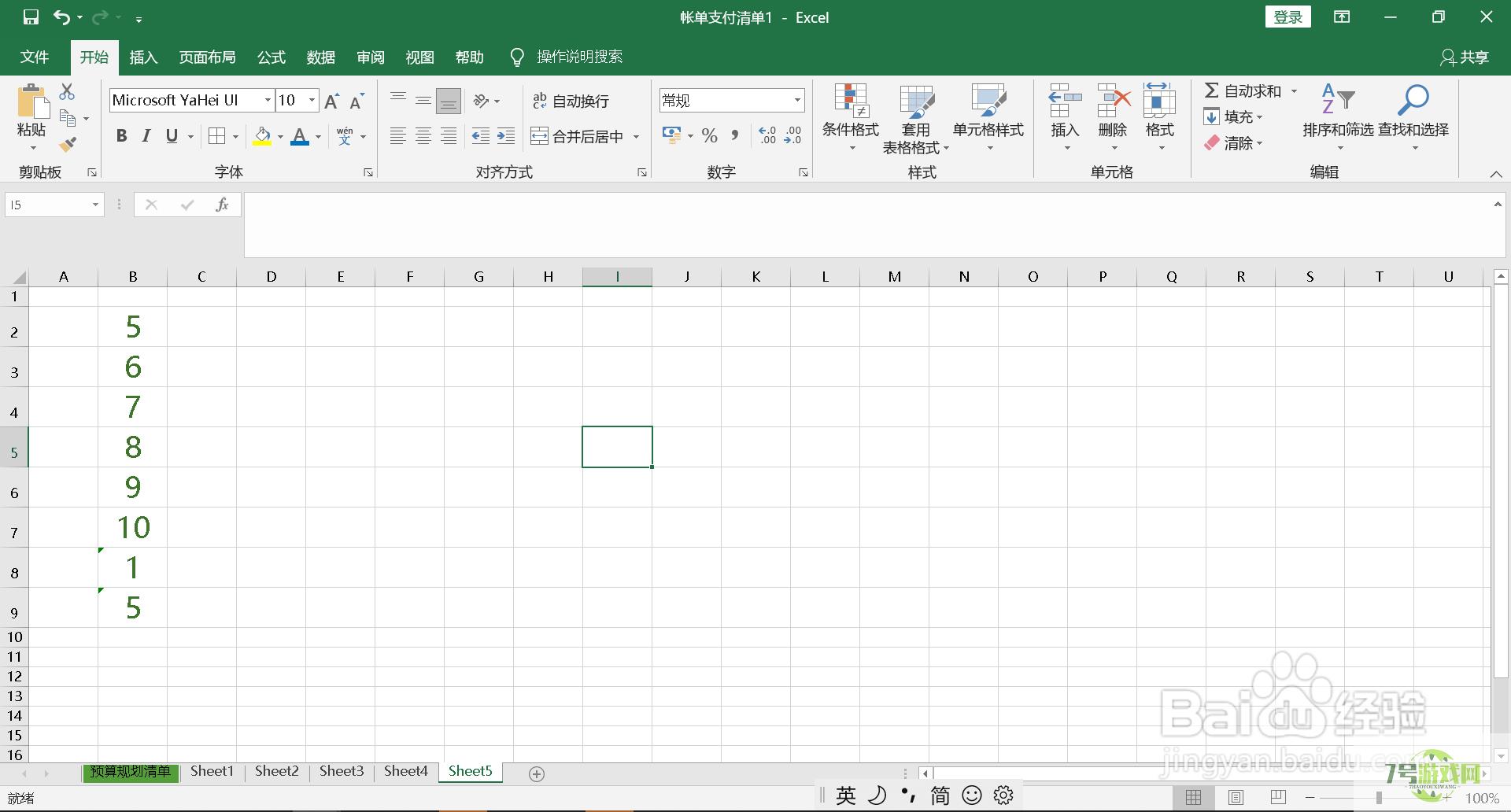Screen dimensions: 1511x812
Task: Click the Copy icon
Action: (x=68, y=119)
